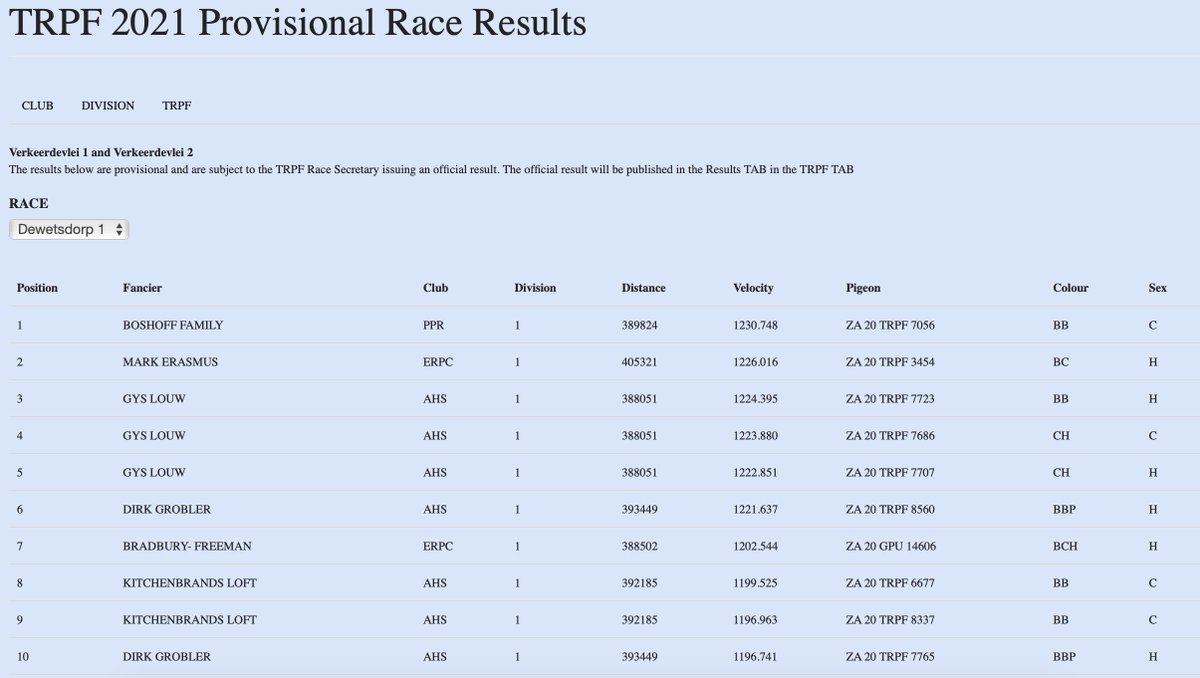Open the CLUB tab
The height and width of the screenshot is (678, 1200).
click(x=37, y=105)
